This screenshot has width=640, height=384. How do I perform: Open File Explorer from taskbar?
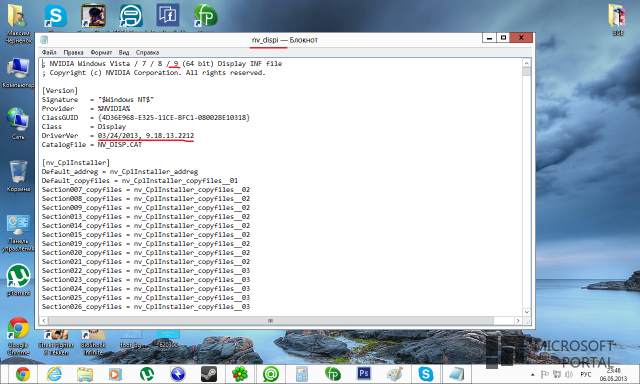(85, 374)
